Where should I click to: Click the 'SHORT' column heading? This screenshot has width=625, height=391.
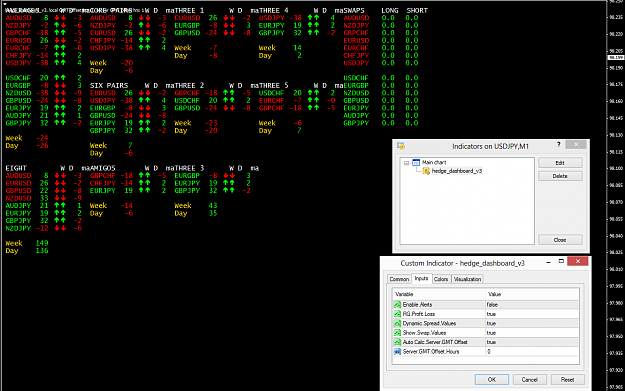(x=417, y=10)
